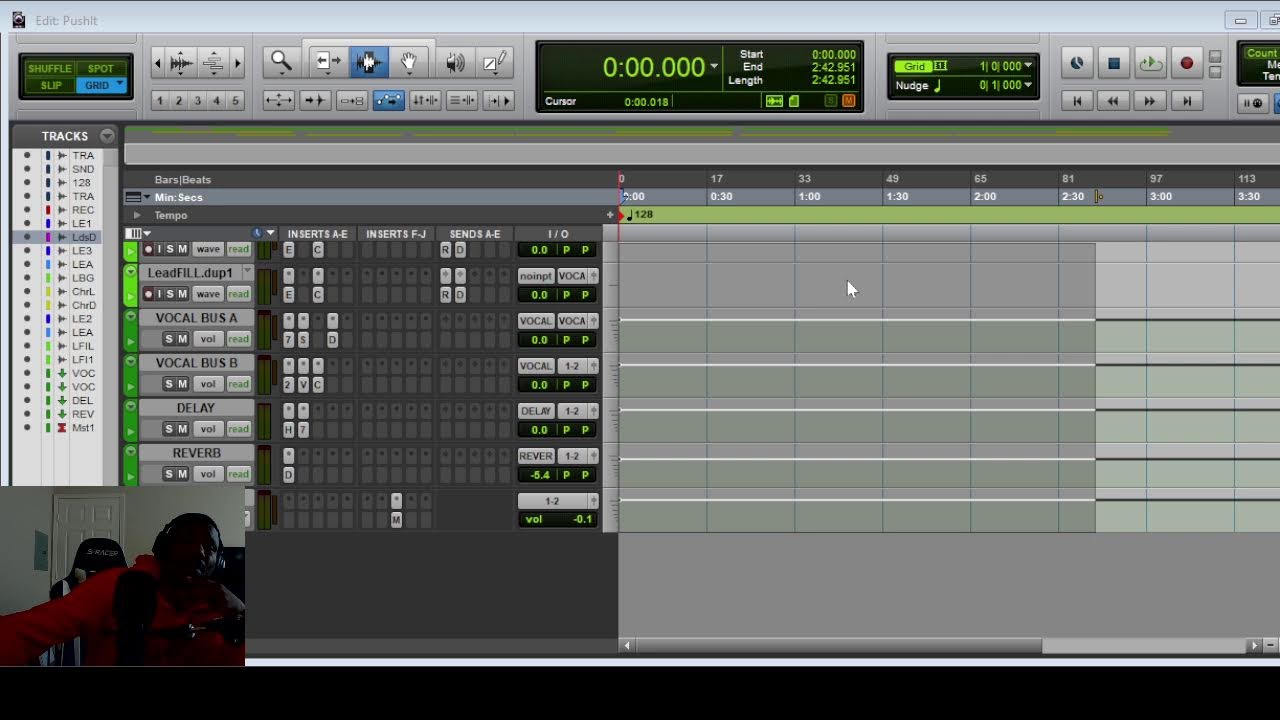Open Edit window view selector dropdown

point(137,234)
